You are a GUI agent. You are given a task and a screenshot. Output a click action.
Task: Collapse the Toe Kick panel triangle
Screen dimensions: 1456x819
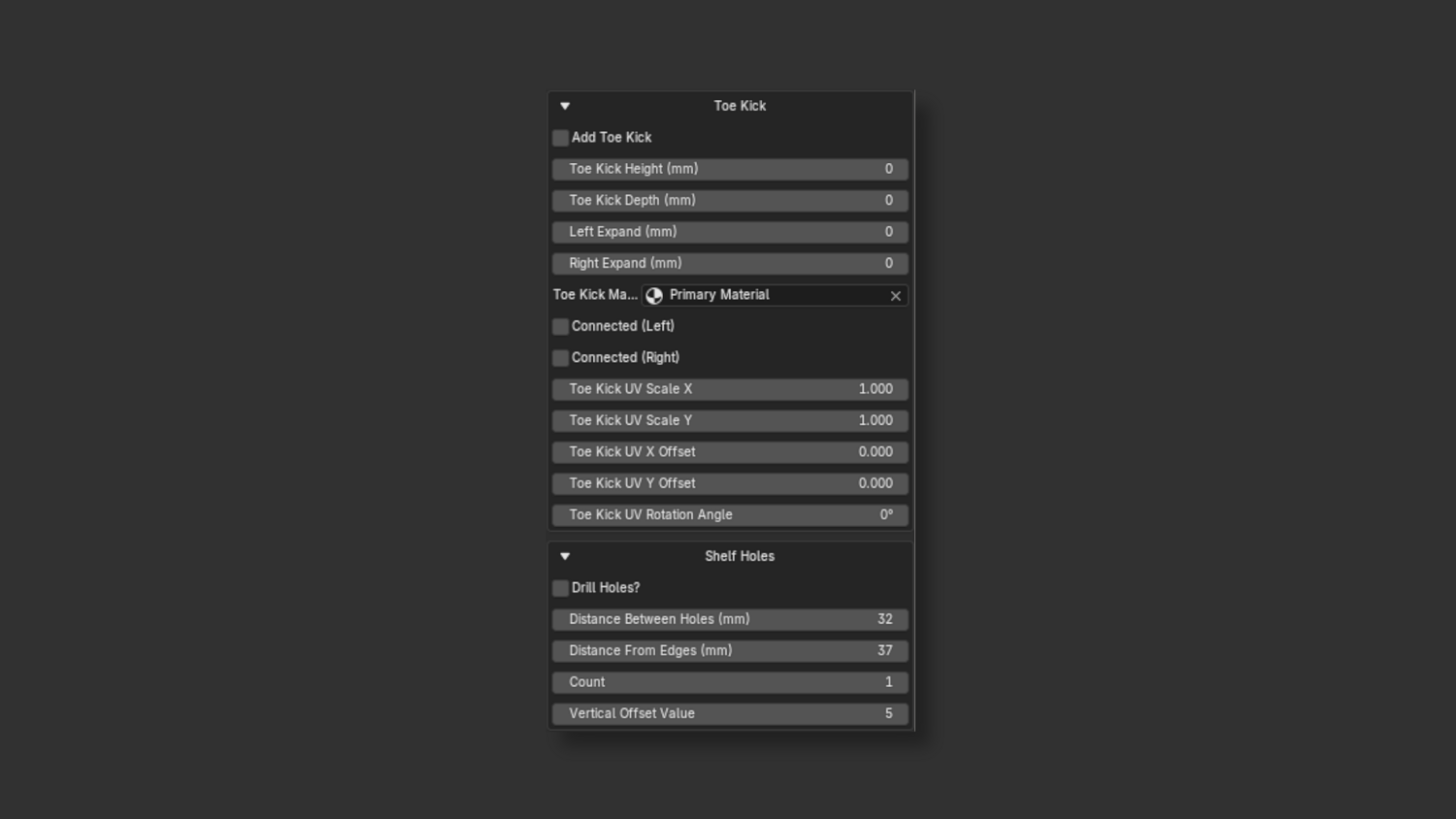[x=565, y=106]
